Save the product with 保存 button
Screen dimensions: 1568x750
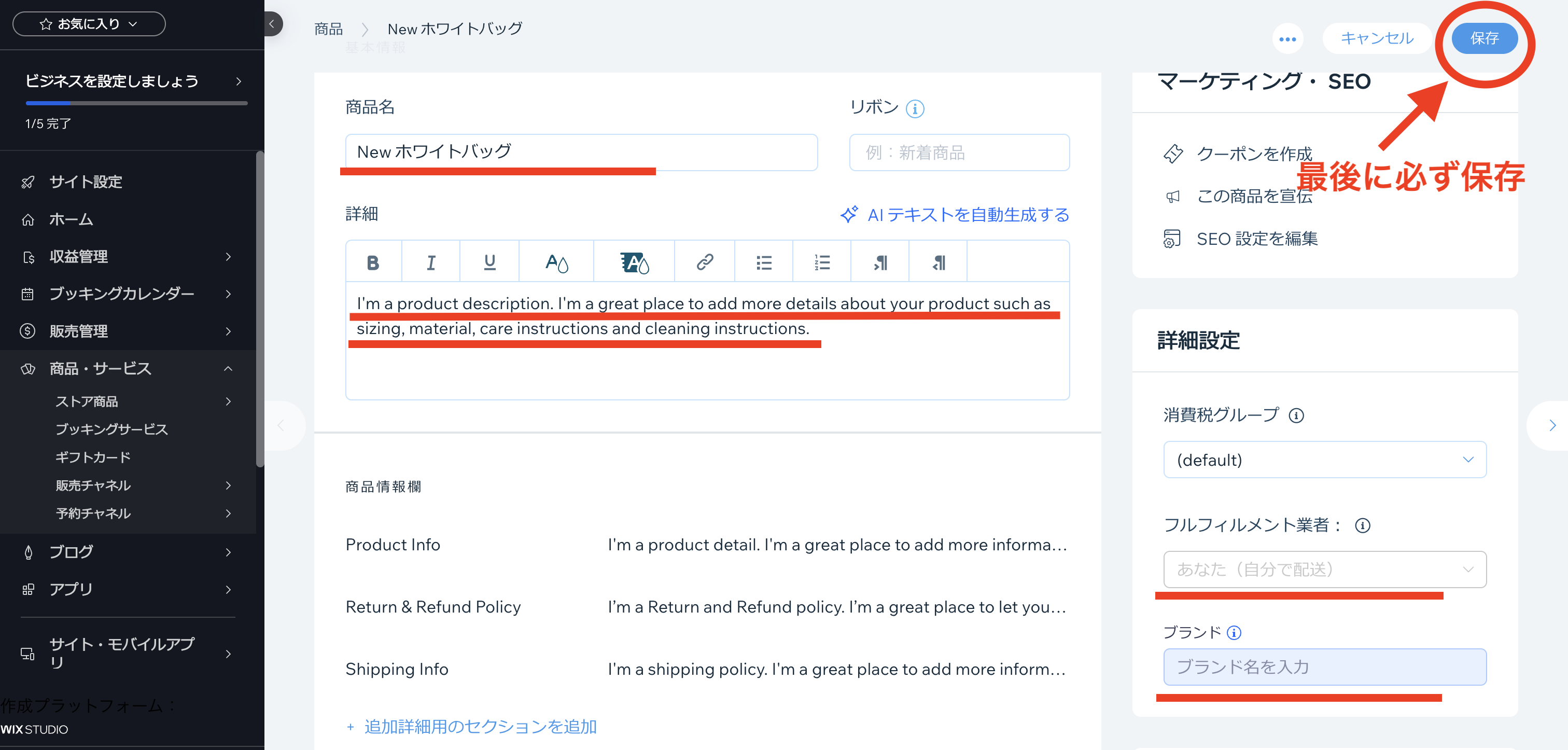tap(1484, 38)
